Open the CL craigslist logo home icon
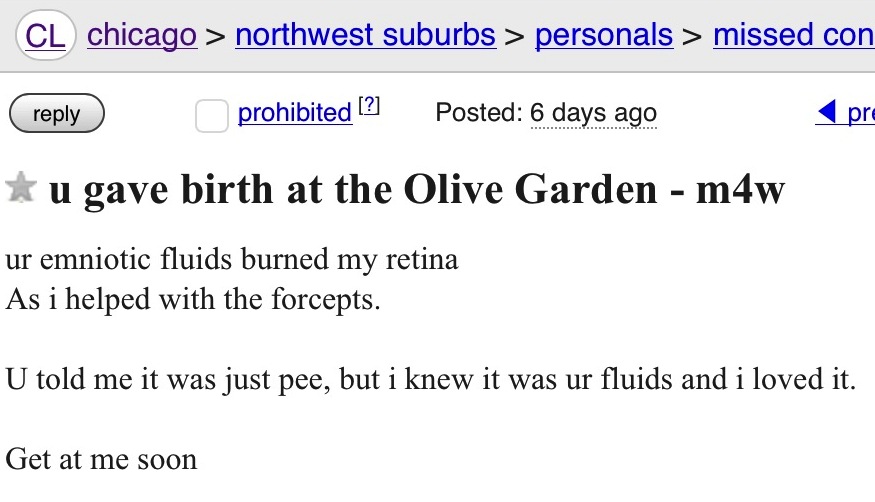The width and height of the screenshot is (875, 502). tap(45, 35)
